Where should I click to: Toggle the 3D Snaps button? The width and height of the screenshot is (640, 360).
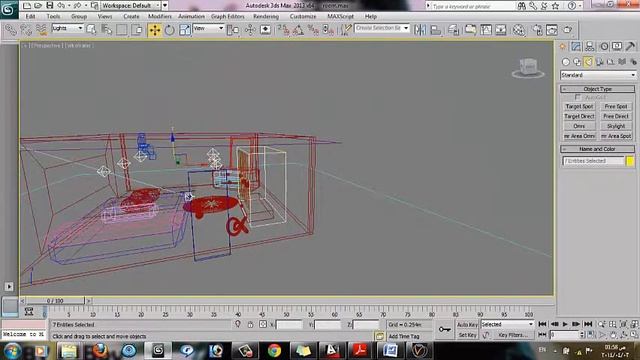283,30
